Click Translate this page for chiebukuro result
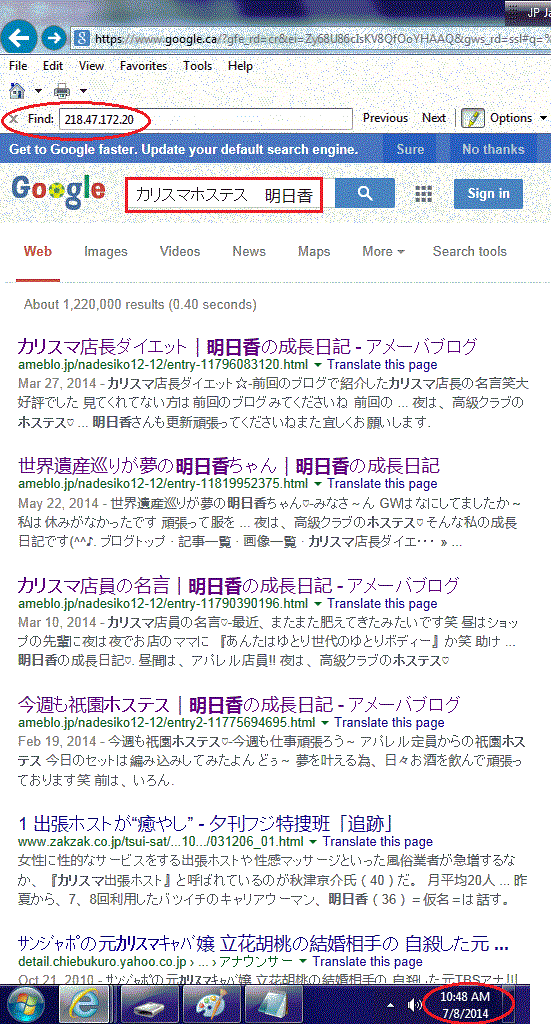Viewport: 551px width, 1024px height. click(x=368, y=962)
